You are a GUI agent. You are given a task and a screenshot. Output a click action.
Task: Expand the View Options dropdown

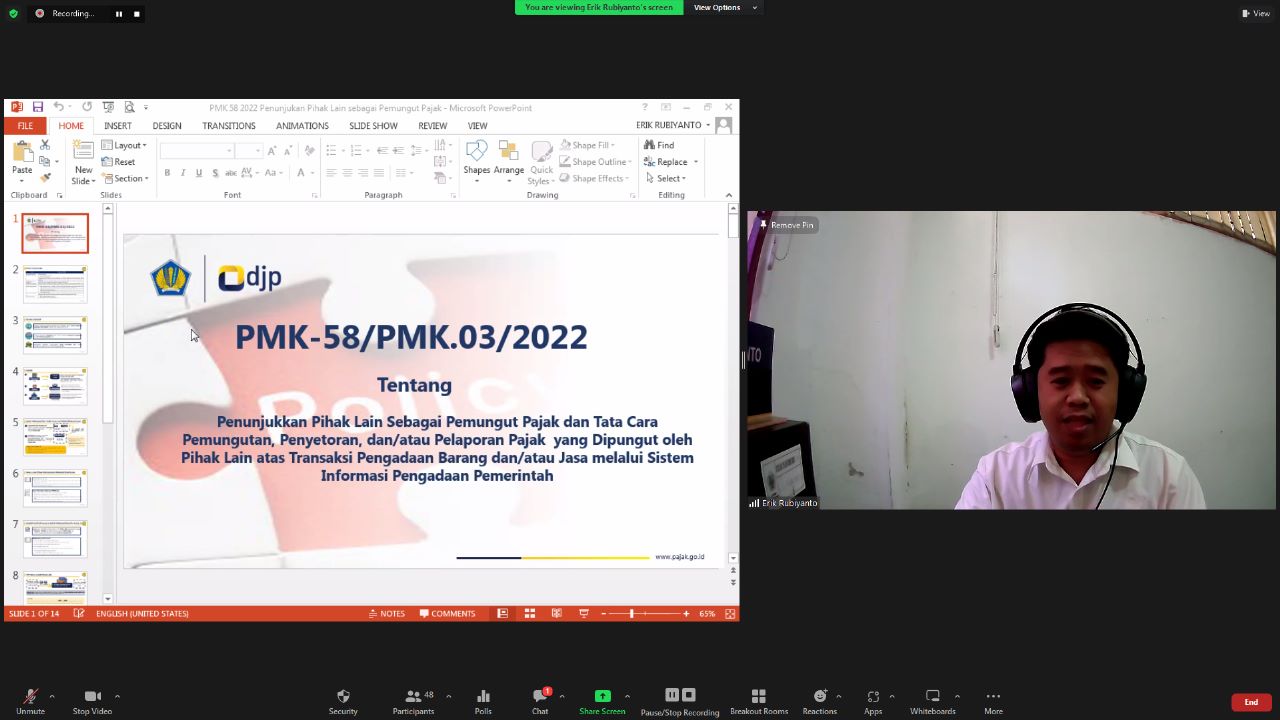[x=725, y=8]
